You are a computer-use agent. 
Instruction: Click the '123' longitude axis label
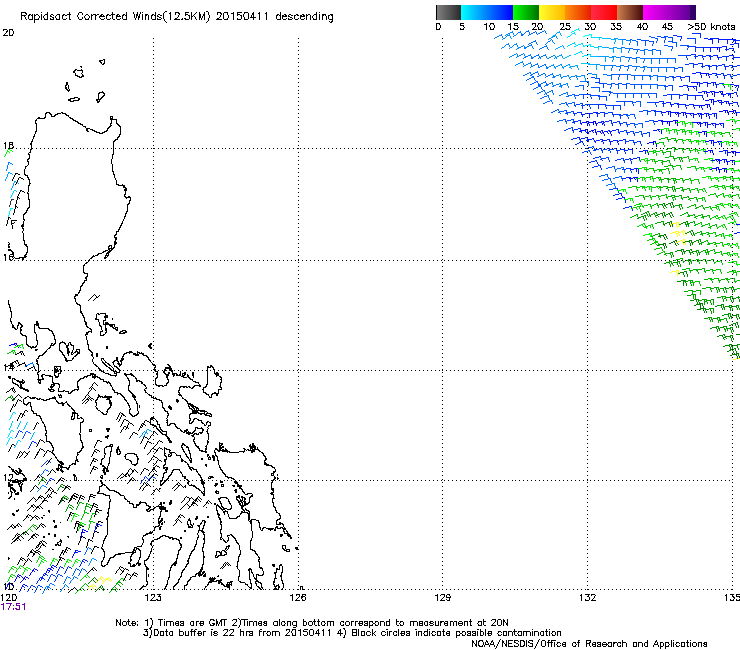coord(153,598)
